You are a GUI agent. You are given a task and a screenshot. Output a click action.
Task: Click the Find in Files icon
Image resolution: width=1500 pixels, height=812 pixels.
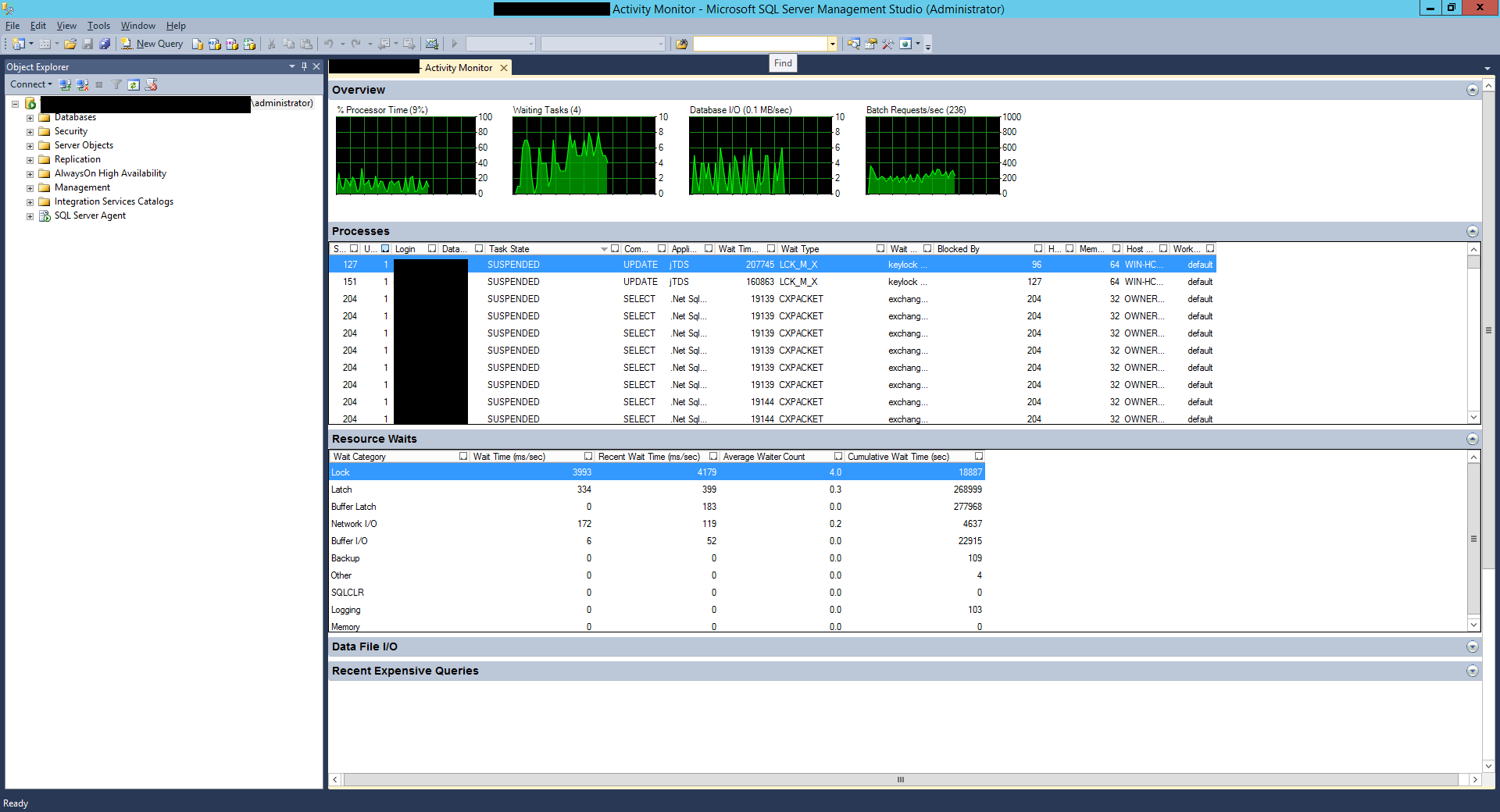point(681,44)
